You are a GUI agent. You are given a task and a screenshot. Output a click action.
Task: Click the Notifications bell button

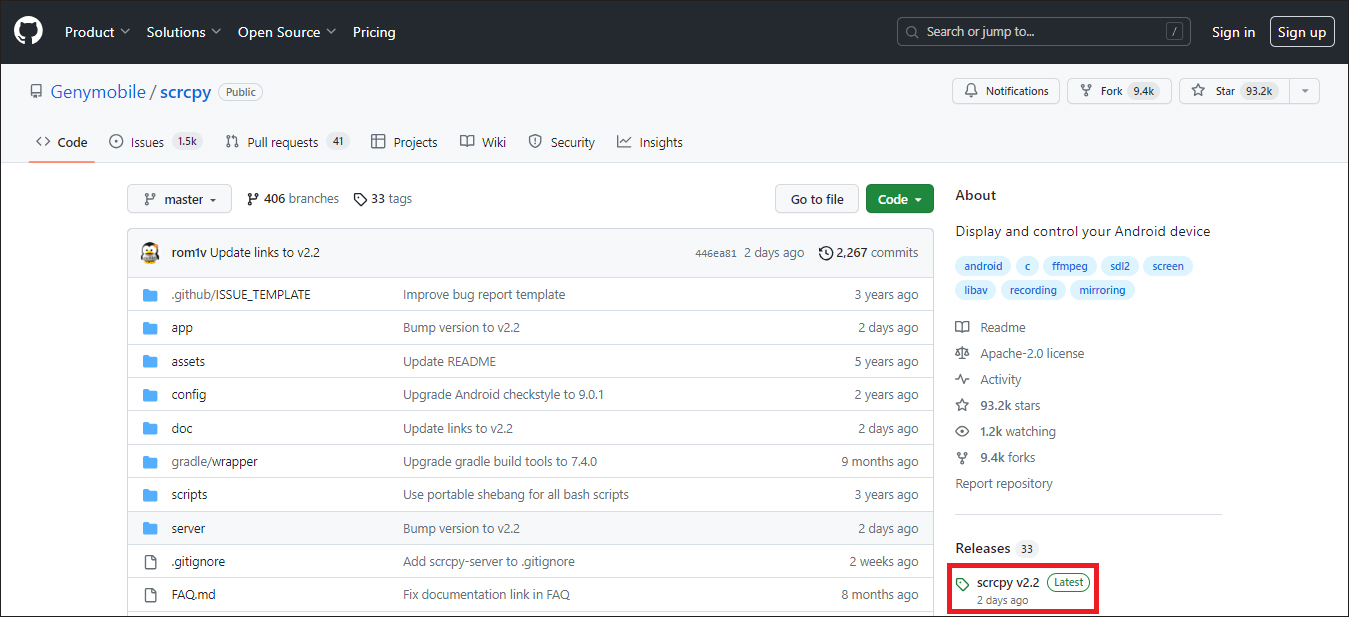[1006, 91]
